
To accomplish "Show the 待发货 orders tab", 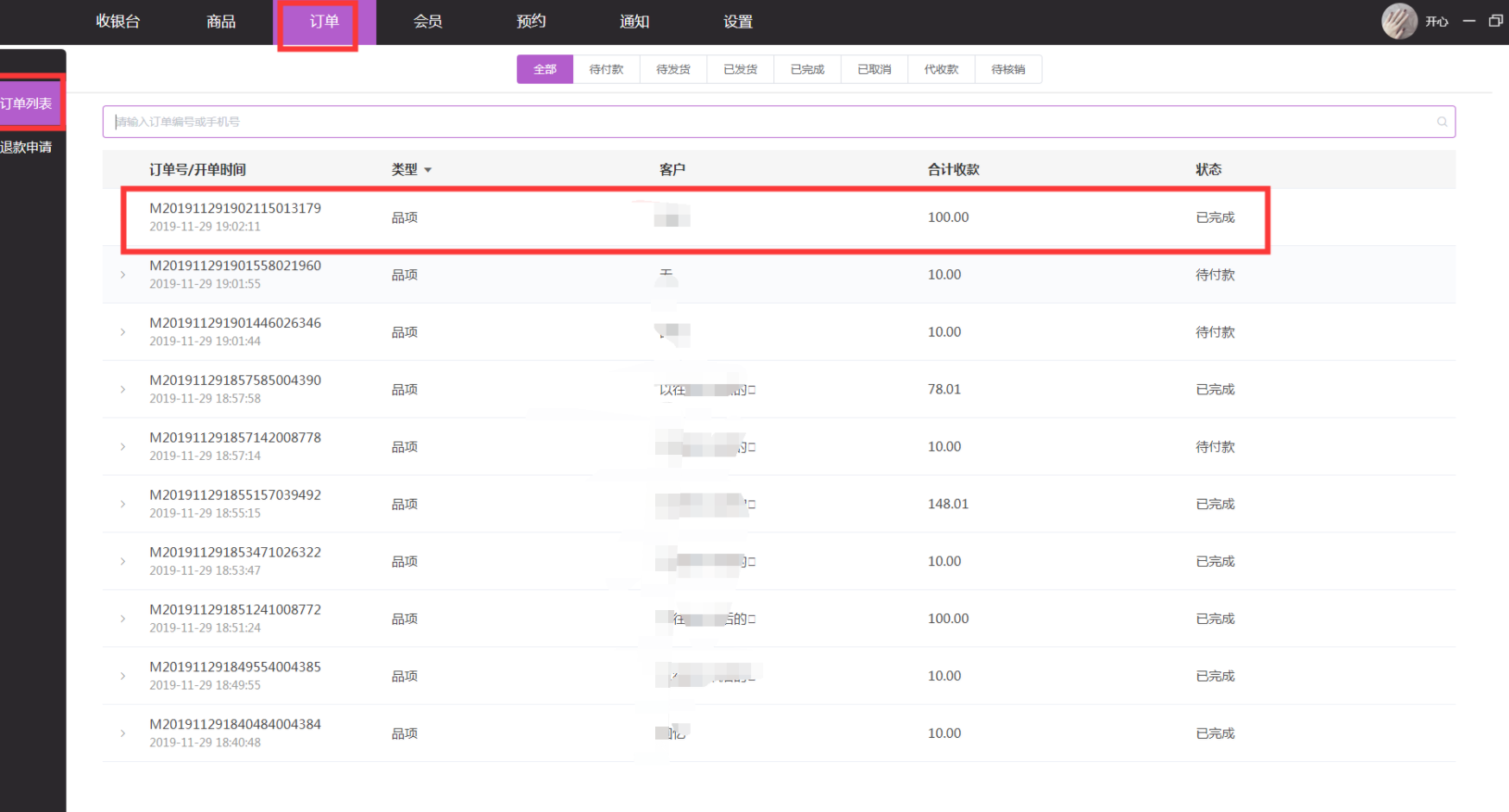I will tap(673, 70).
